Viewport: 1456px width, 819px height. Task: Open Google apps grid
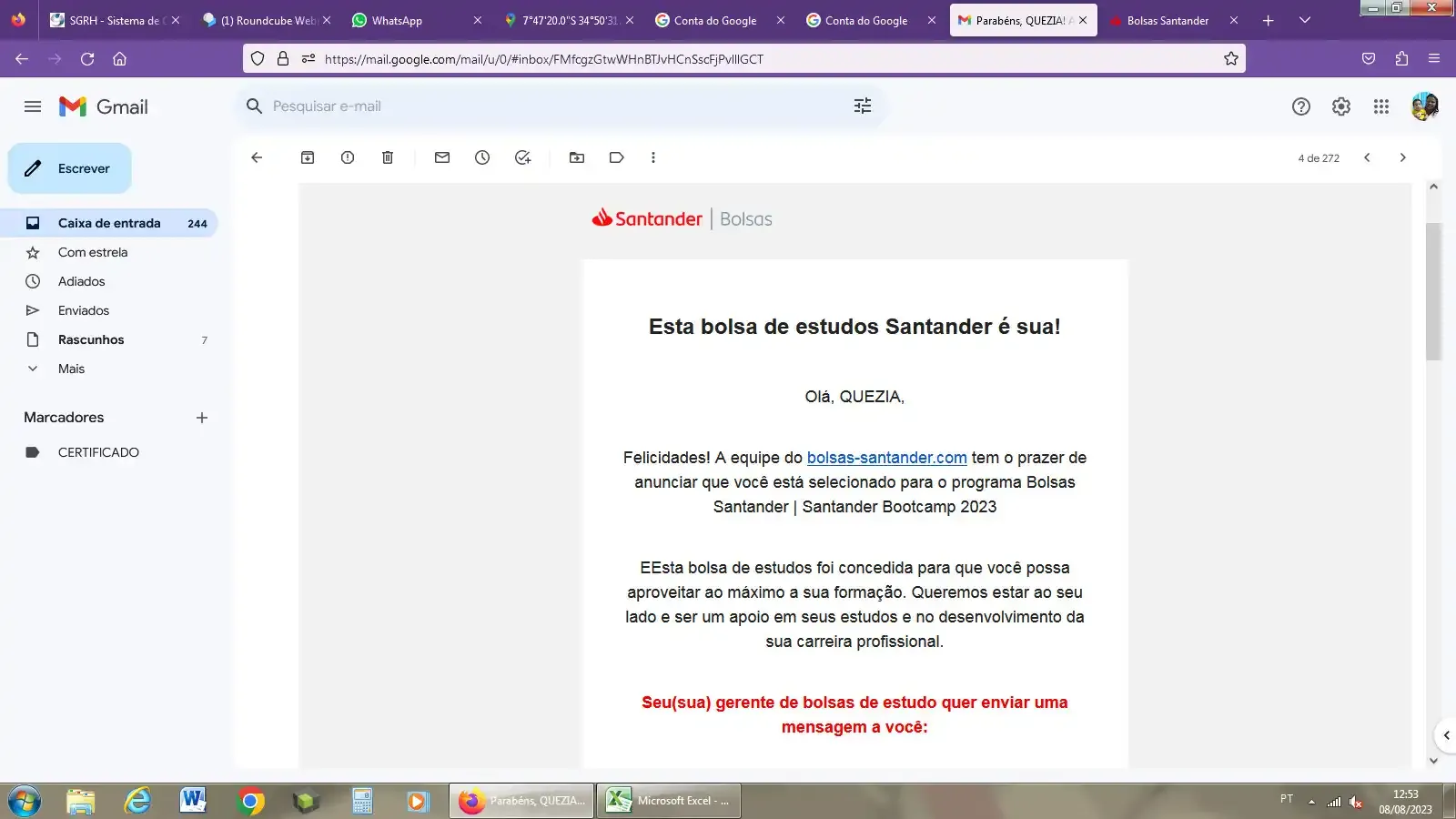click(x=1381, y=106)
